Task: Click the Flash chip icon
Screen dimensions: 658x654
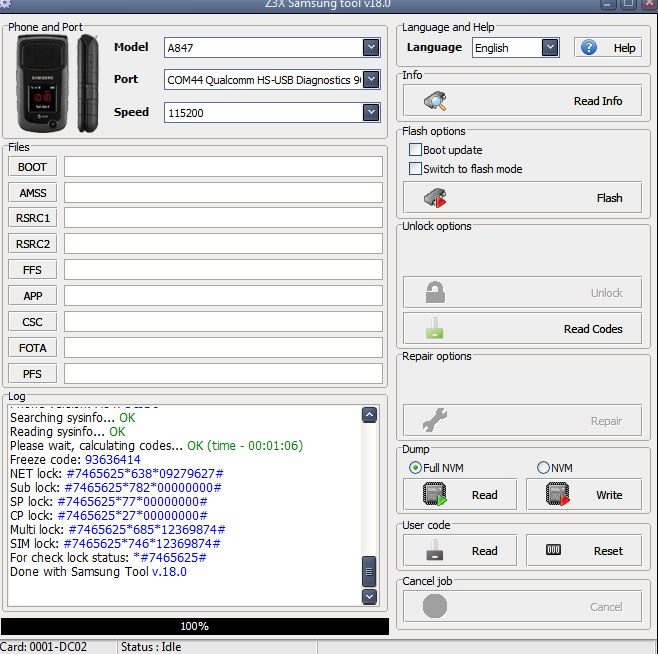Action: click(435, 198)
